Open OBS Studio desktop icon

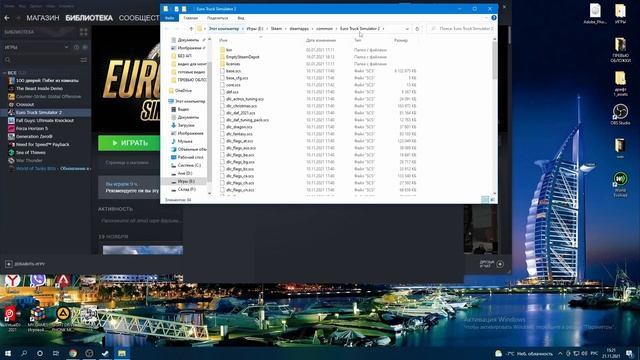click(620, 114)
